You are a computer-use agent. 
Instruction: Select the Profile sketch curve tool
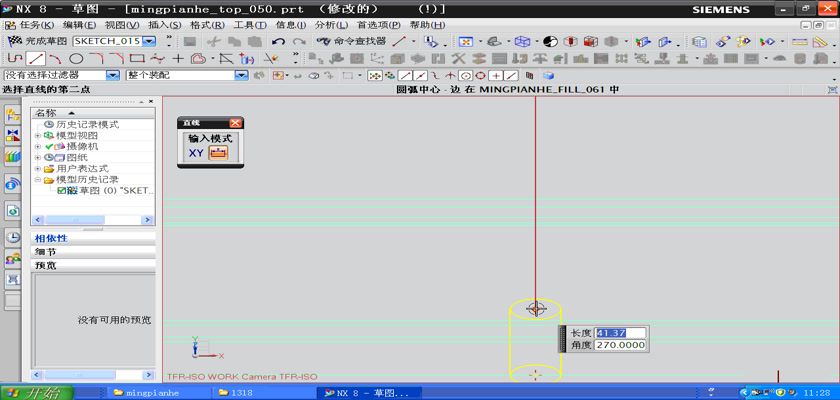coord(15,58)
